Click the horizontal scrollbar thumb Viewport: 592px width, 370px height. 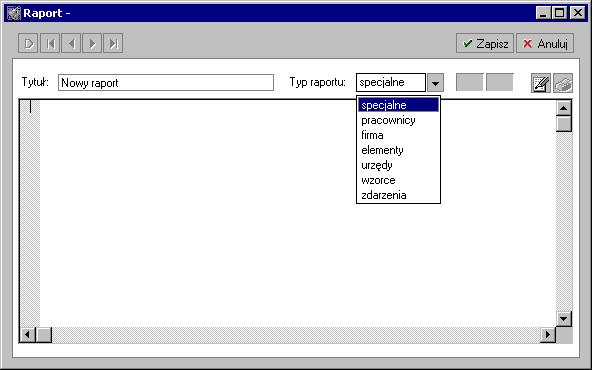44,335
